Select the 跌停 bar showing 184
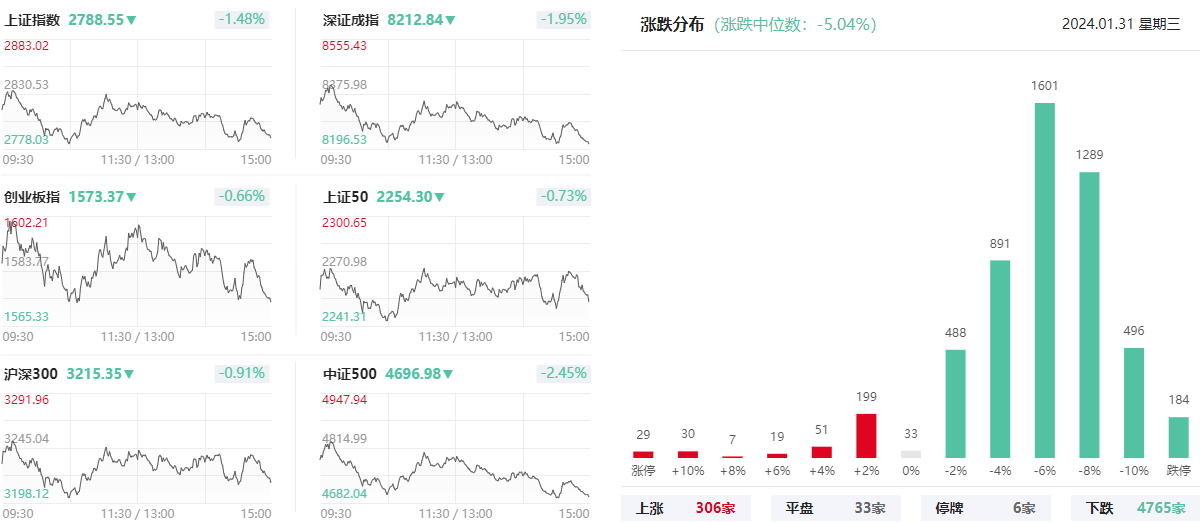 [1179, 438]
